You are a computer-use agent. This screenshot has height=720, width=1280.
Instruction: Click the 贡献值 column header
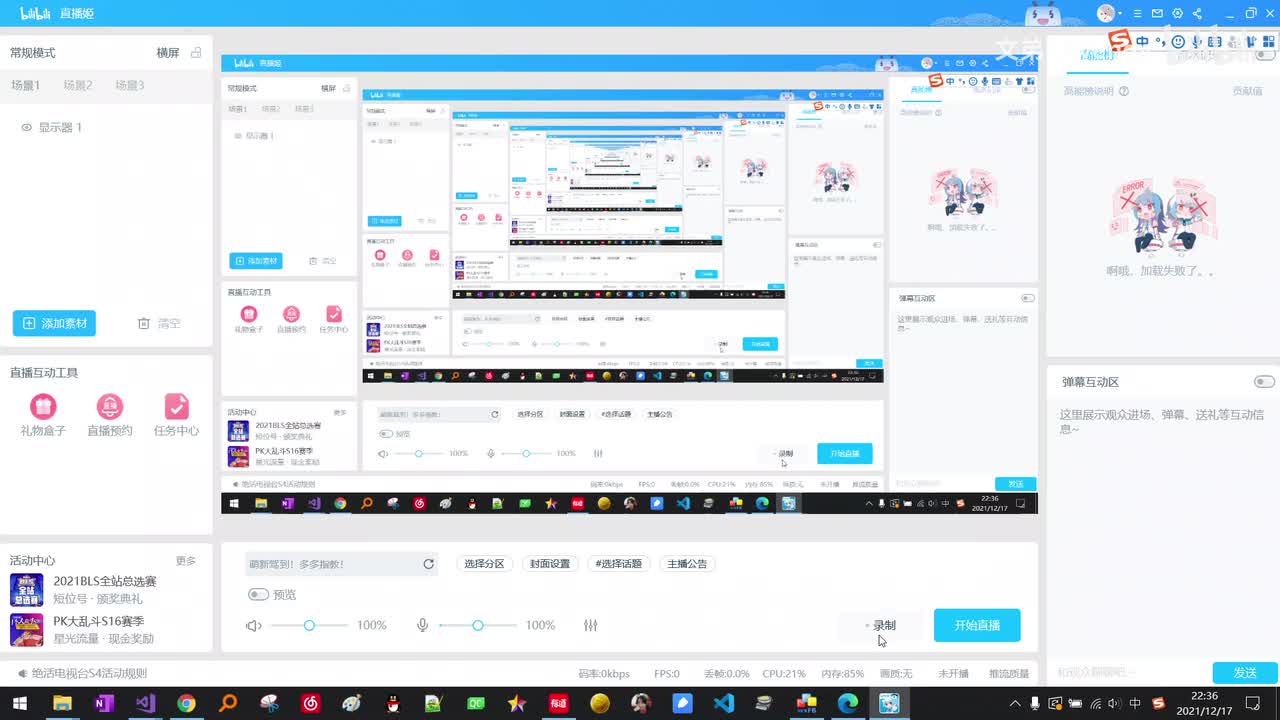[x=1247, y=91]
